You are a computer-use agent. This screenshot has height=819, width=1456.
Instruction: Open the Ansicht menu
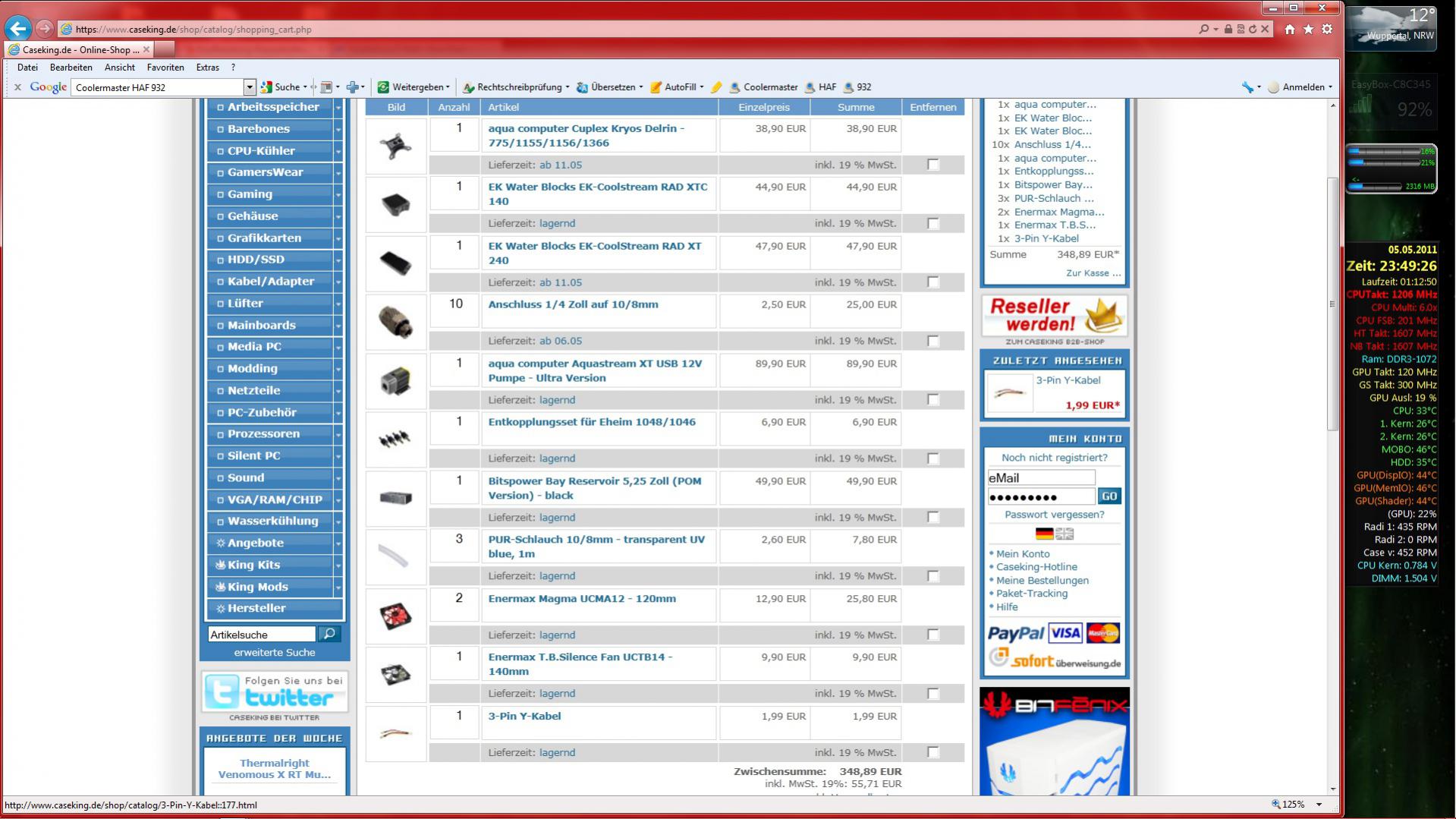point(120,68)
